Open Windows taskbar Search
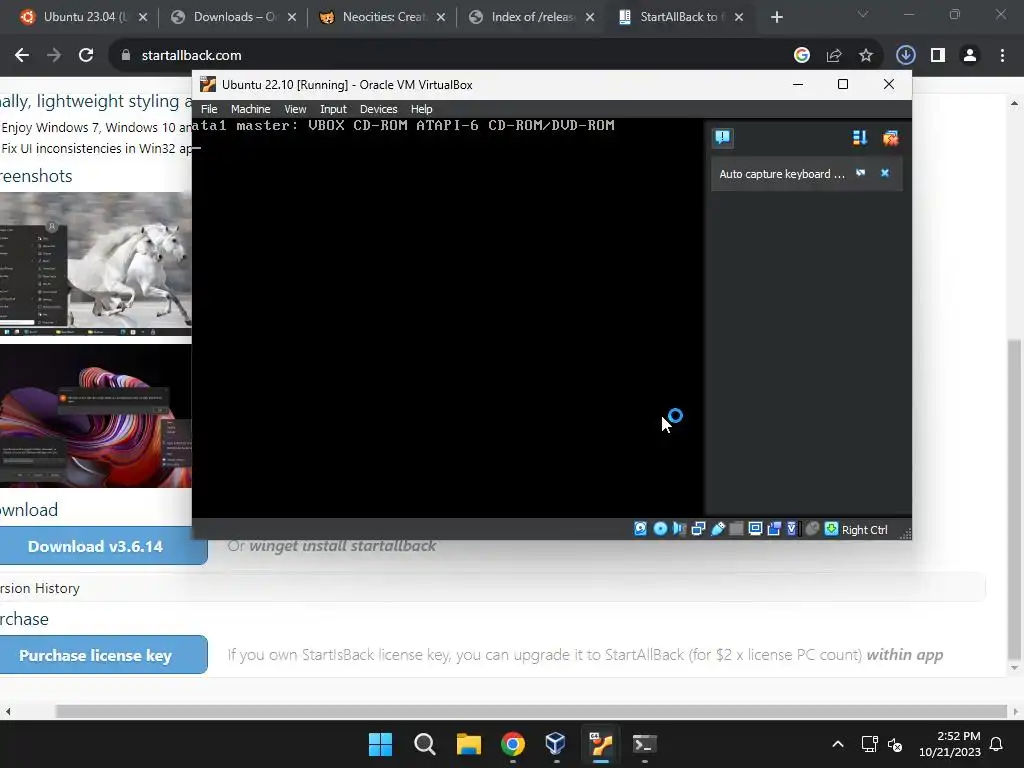Viewport: 1024px width, 768px height. pyautogui.click(x=424, y=744)
